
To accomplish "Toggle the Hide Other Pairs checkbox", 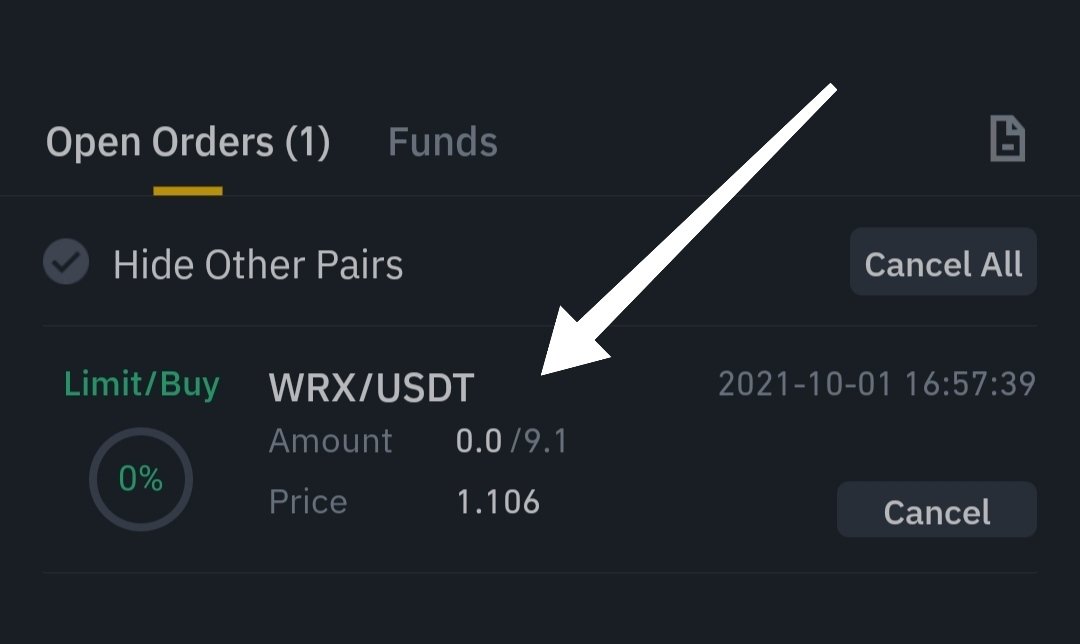I will (67, 263).
